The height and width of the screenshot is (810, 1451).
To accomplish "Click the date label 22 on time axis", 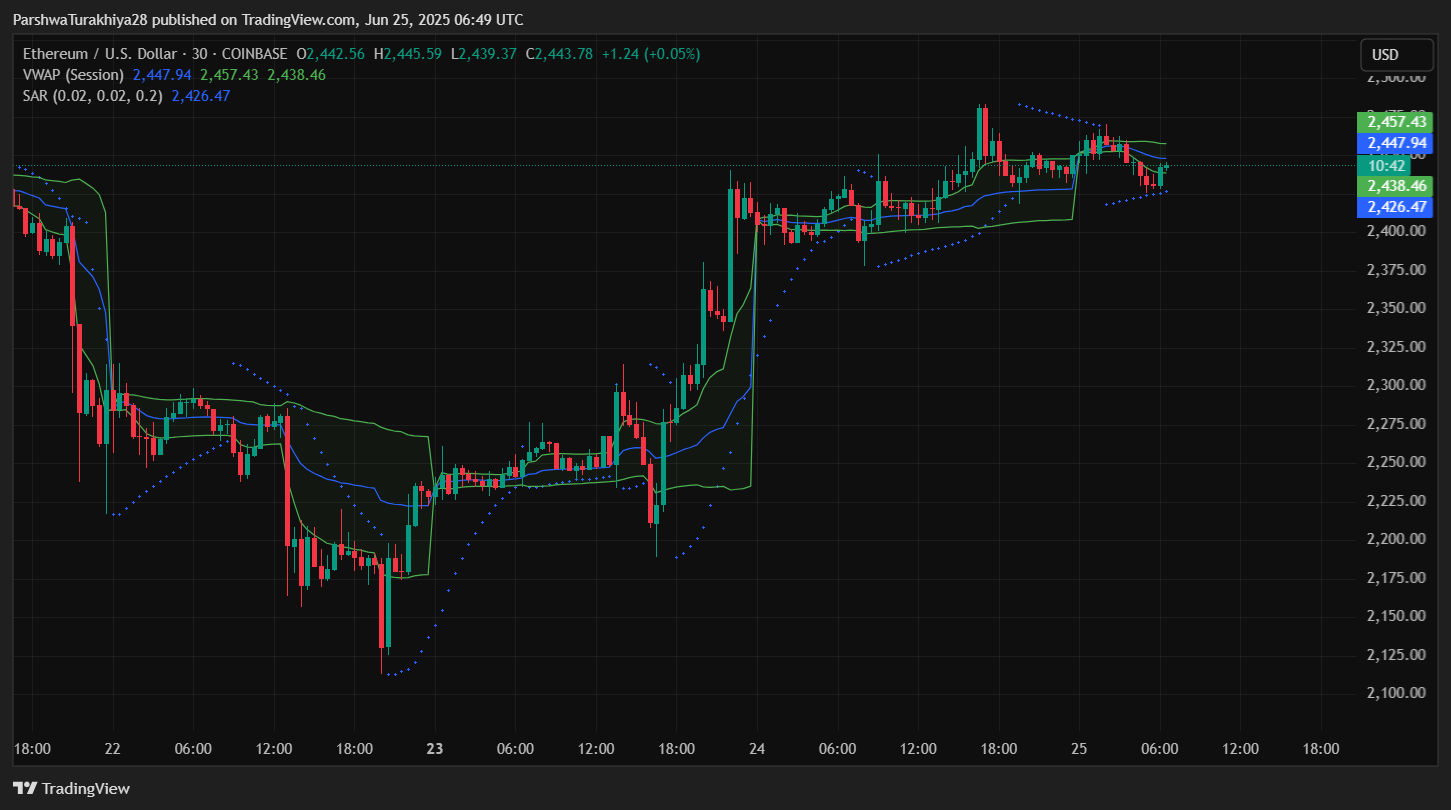I will point(112,748).
